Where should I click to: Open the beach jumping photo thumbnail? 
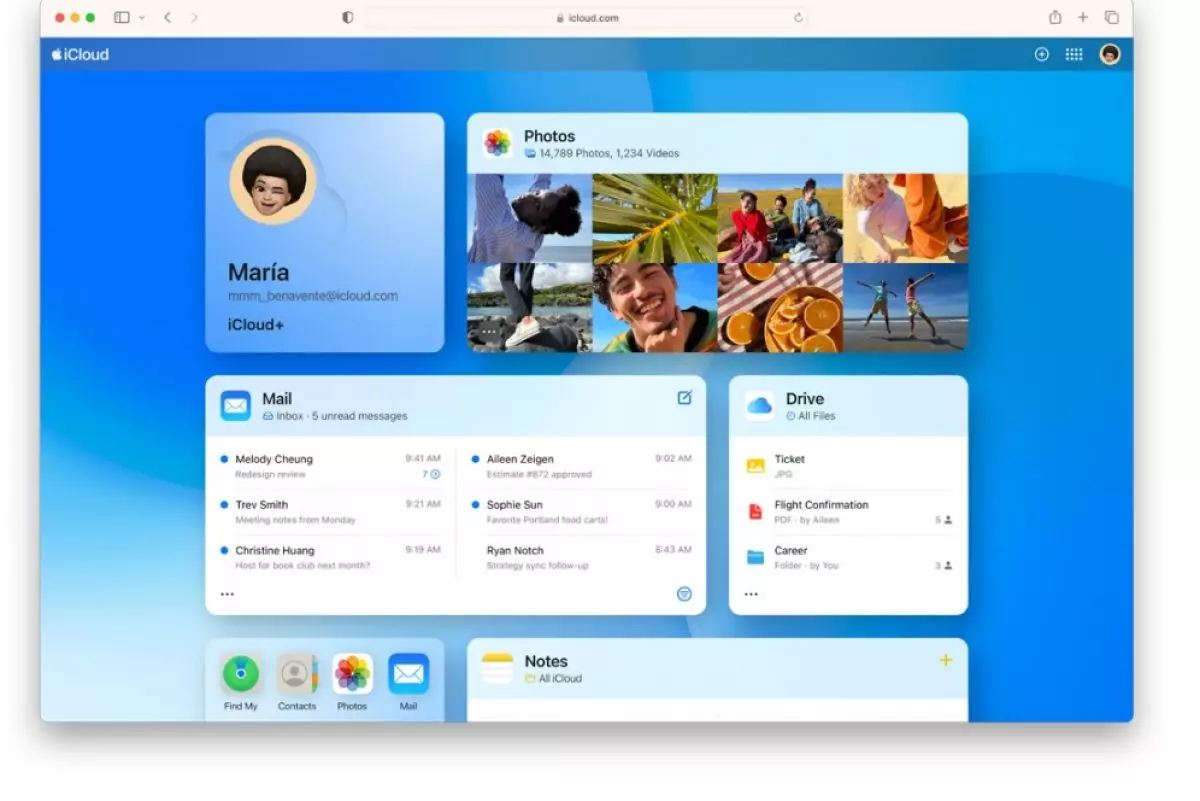(906, 308)
